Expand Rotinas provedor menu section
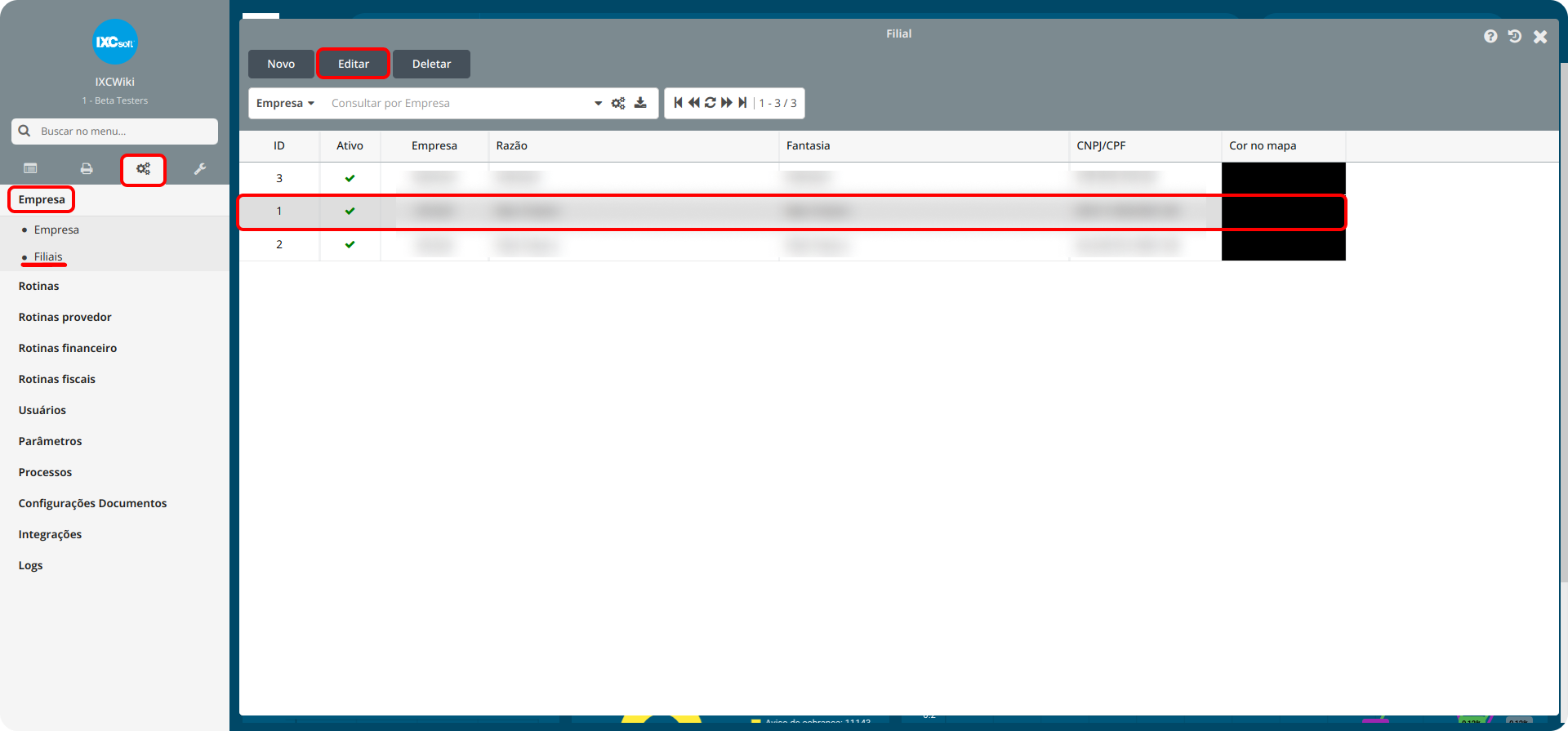 [65, 317]
